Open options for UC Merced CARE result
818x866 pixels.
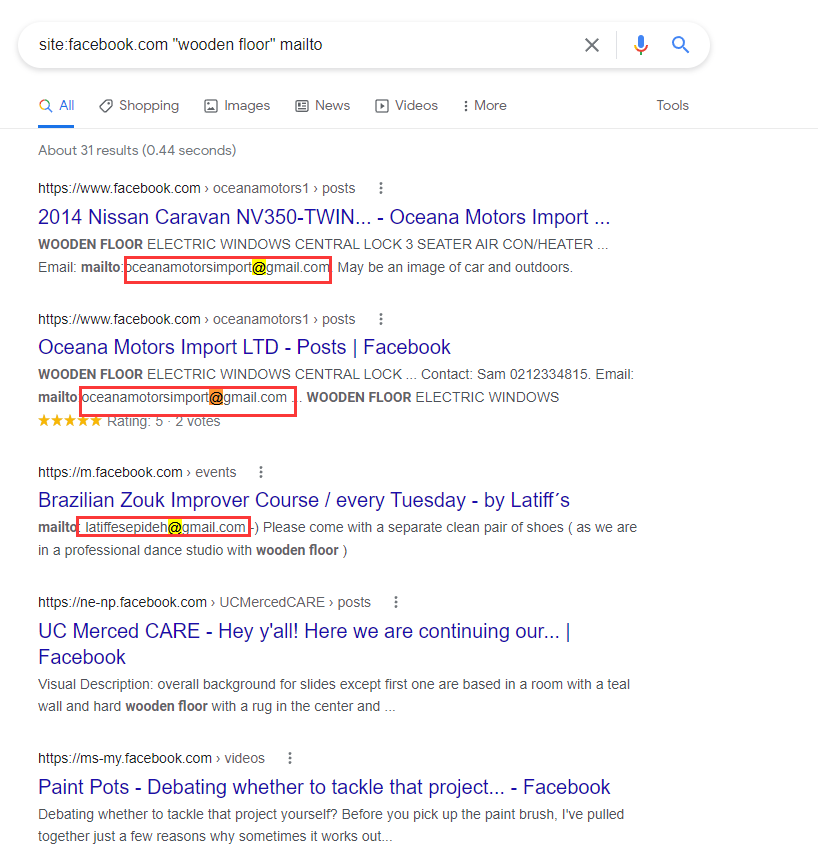pos(396,602)
